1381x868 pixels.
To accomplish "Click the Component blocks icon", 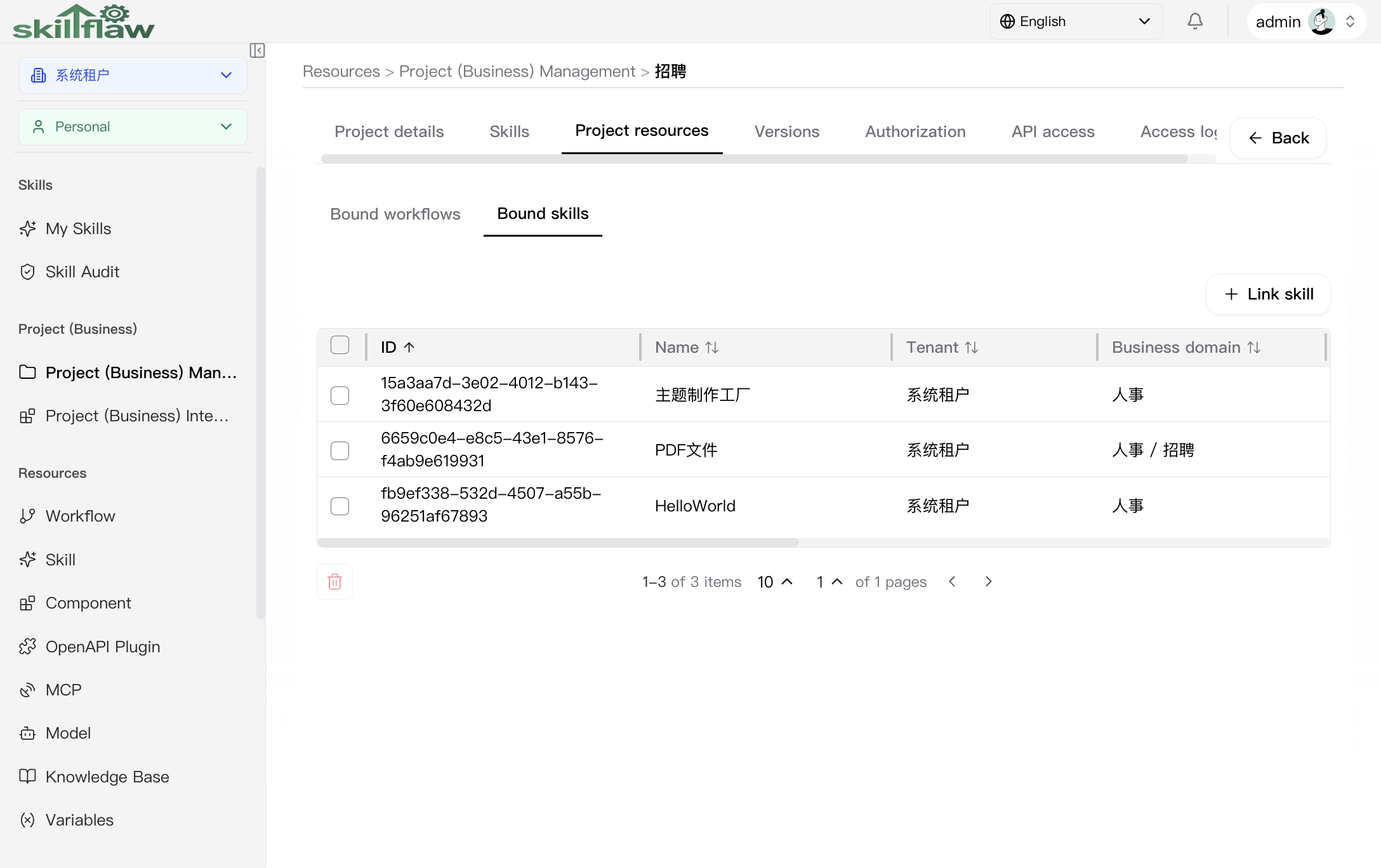I will point(27,603).
